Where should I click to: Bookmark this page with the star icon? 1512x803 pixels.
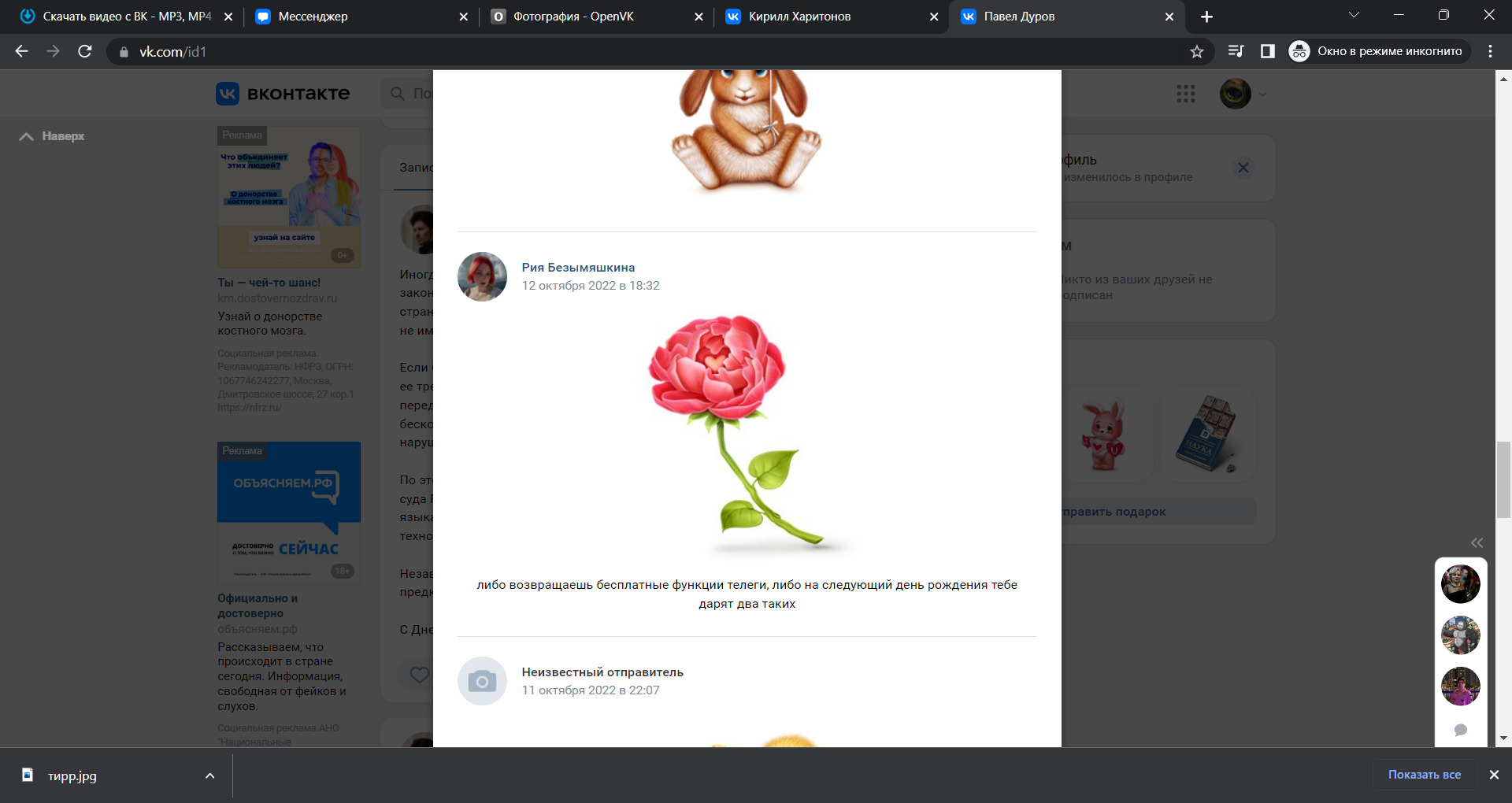pos(1197,51)
